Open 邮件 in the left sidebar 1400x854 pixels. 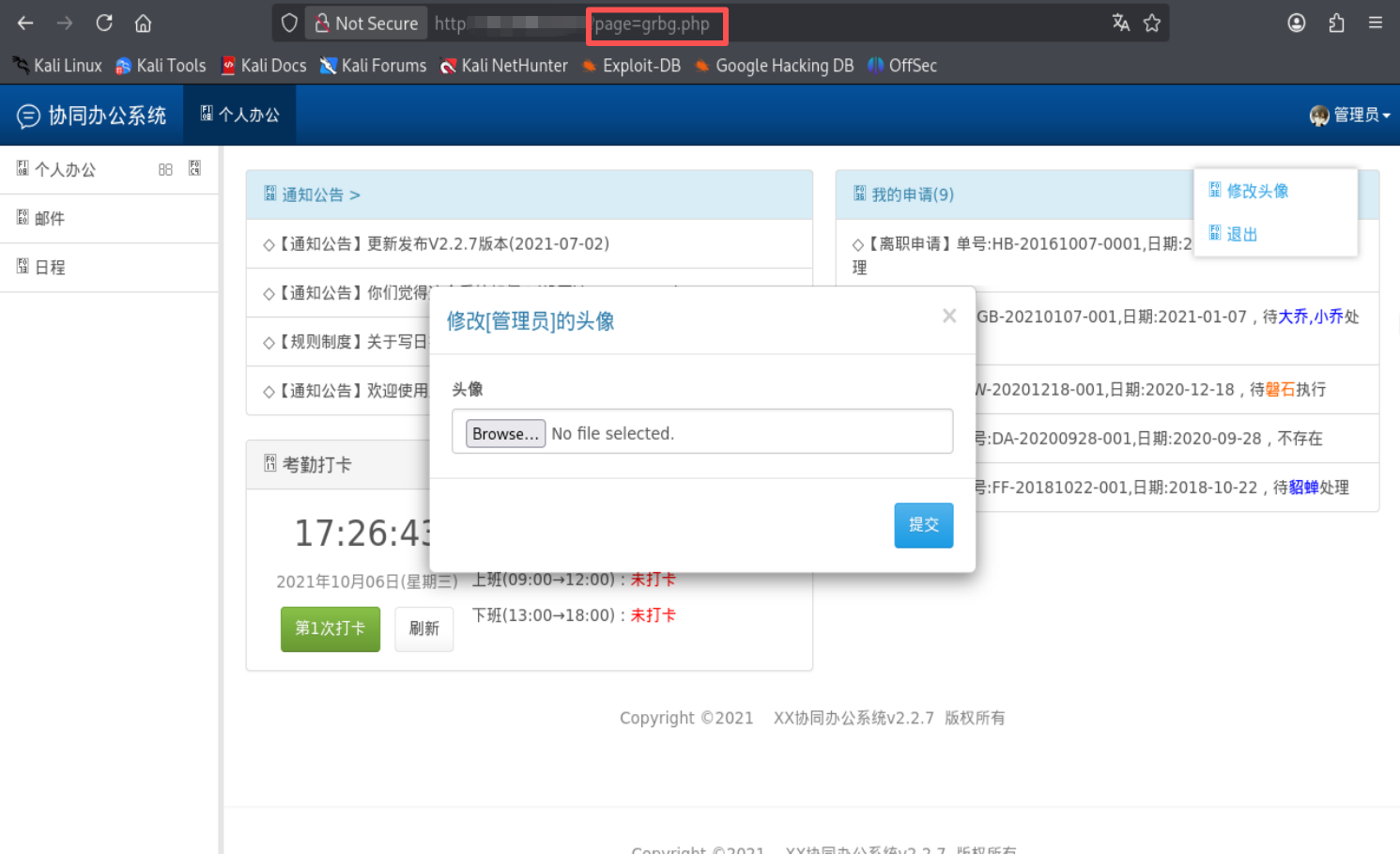[50, 219]
